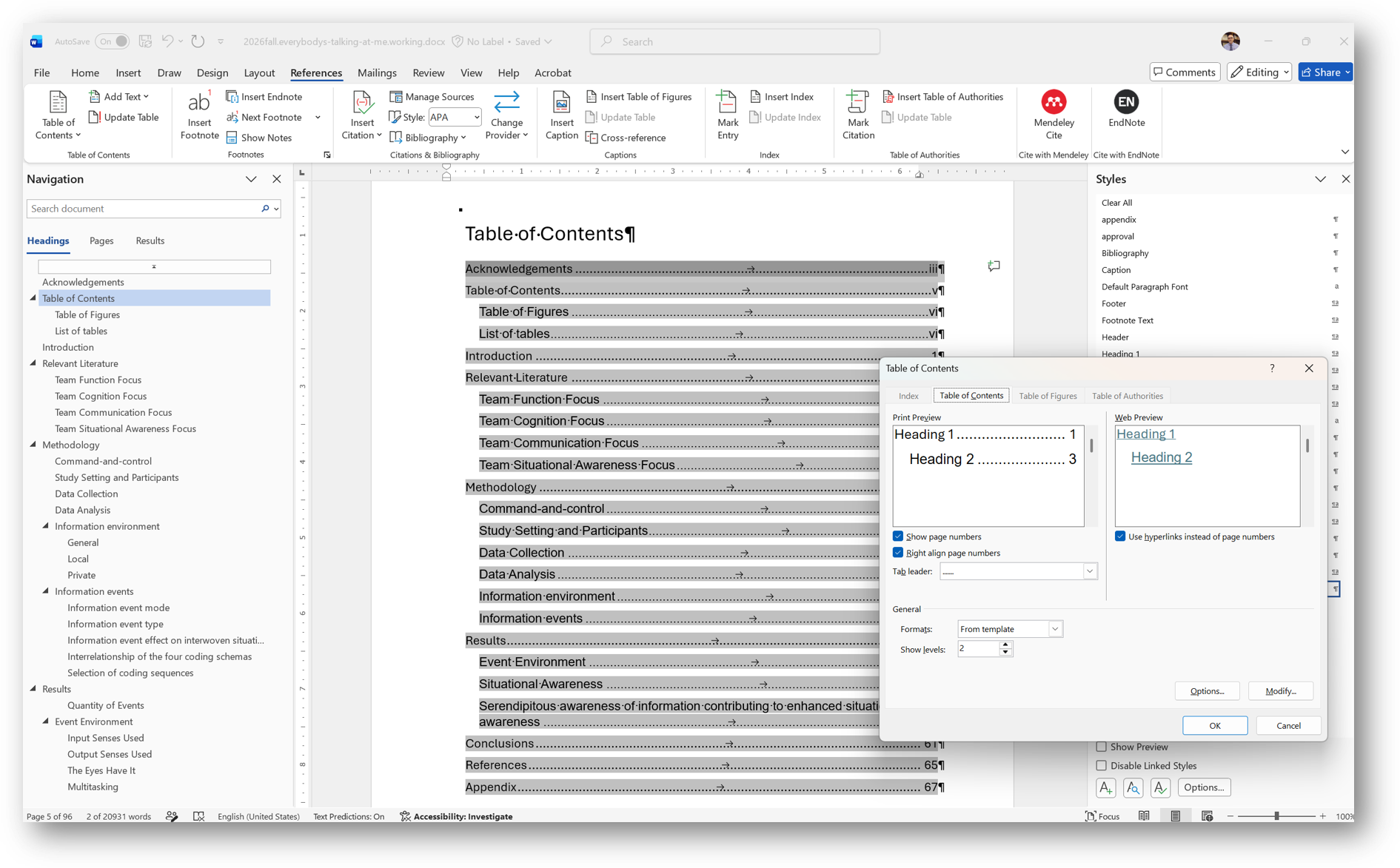1400x868 pixels.
Task: Click Cross-reference in Captions group
Action: 626,138
